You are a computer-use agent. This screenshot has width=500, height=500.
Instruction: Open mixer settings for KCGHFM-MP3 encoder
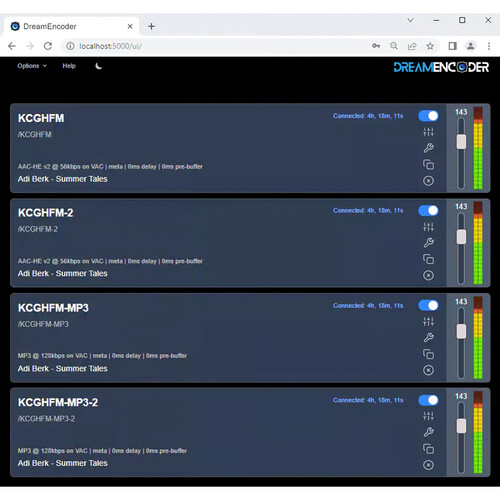pos(428,322)
